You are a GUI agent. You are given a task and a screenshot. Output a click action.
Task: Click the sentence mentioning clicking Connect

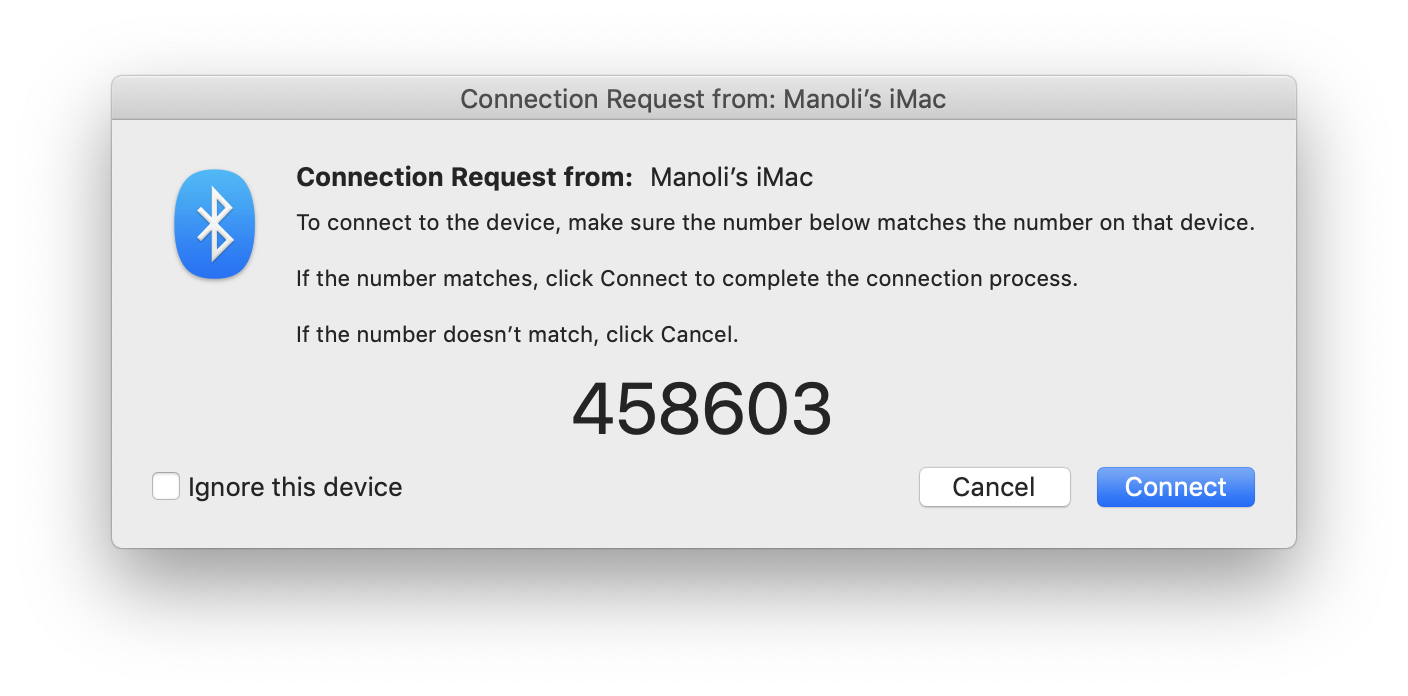[687, 278]
